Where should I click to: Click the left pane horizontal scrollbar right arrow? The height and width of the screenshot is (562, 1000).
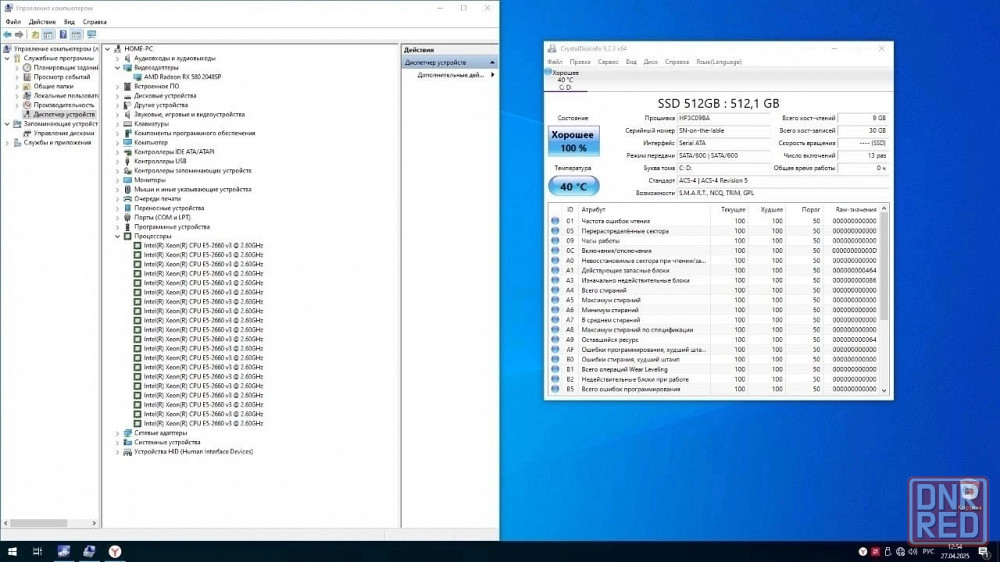(x=94, y=523)
